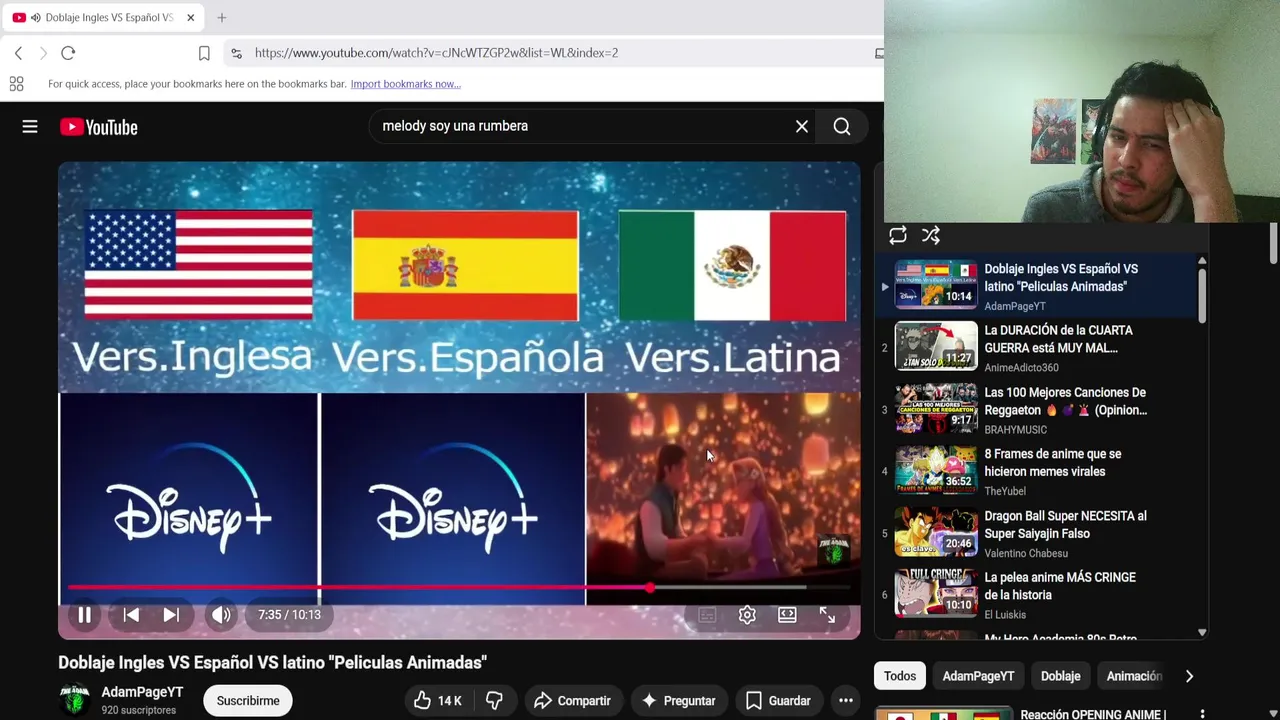This screenshot has height=720, width=1280.
Task: Toggle subtitles on the player
Action: point(707,615)
